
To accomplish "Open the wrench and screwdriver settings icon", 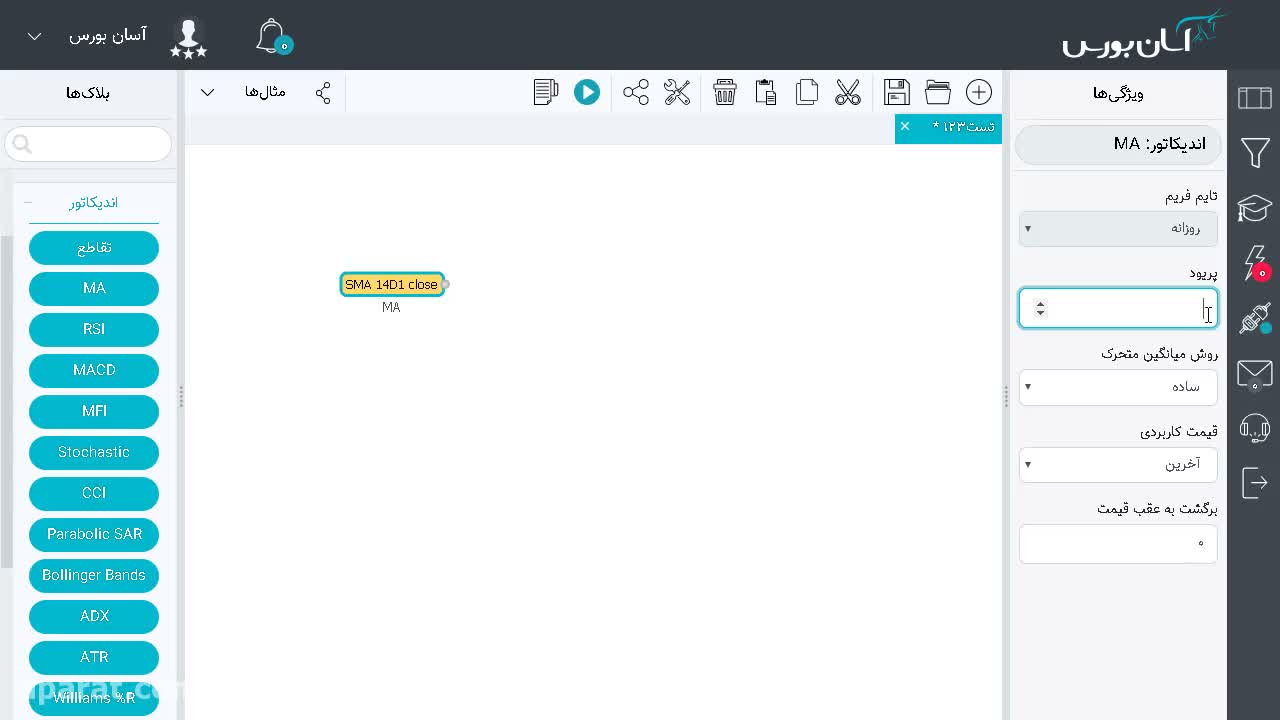I will [x=677, y=92].
